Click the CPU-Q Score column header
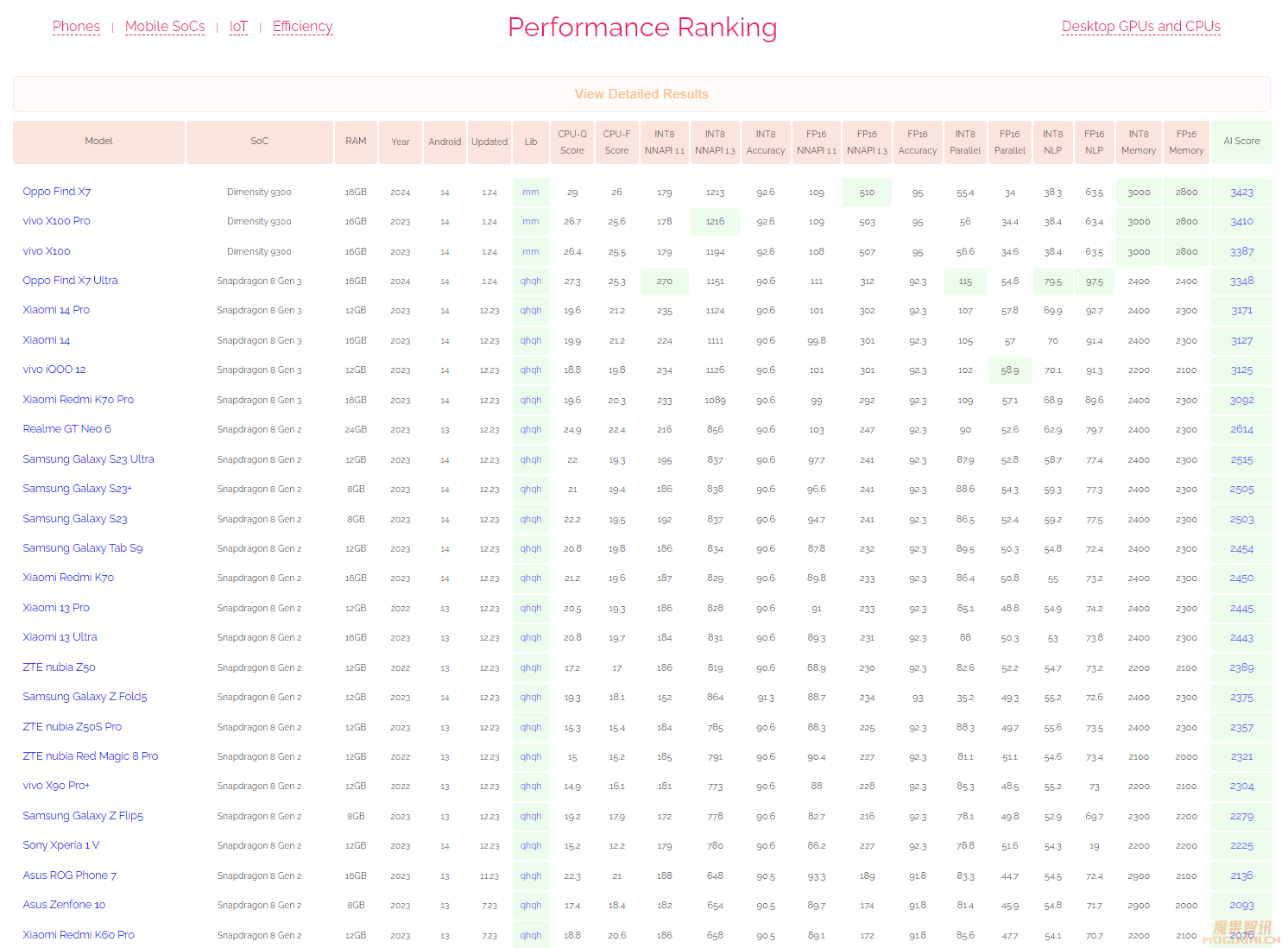The image size is (1288, 948). click(572, 142)
